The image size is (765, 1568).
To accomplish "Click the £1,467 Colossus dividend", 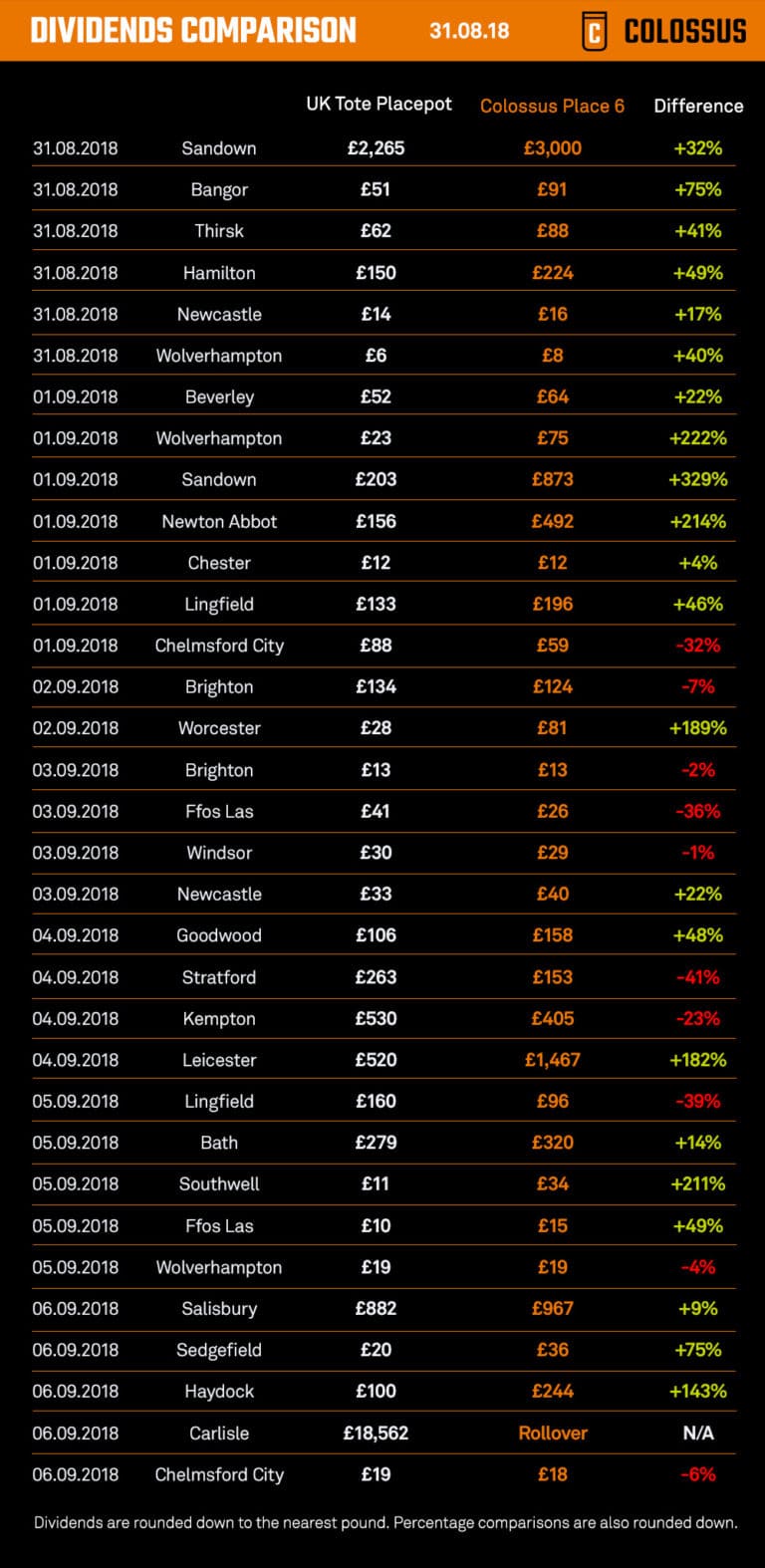I will (x=553, y=1060).
